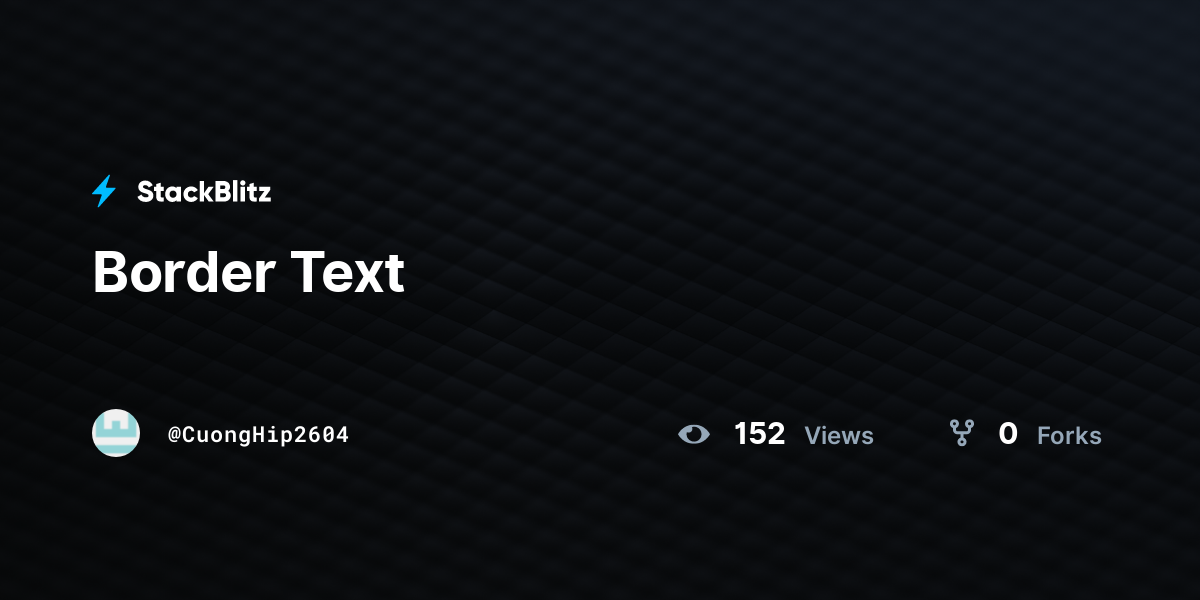This screenshot has width=1200, height=600.
Task: Click the StackBlitz wordmark text
Action: click(204, 192)
